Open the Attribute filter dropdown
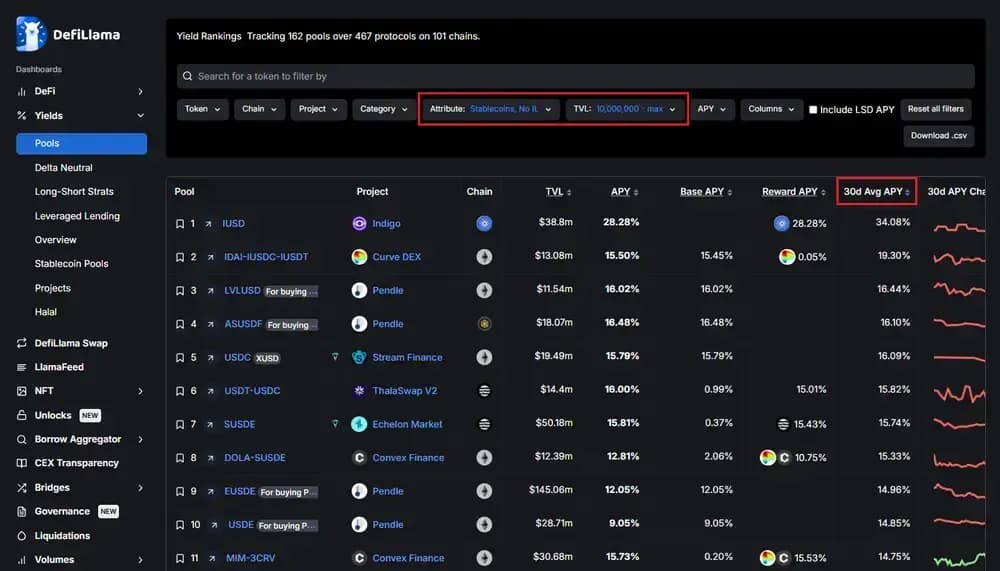 490,109
